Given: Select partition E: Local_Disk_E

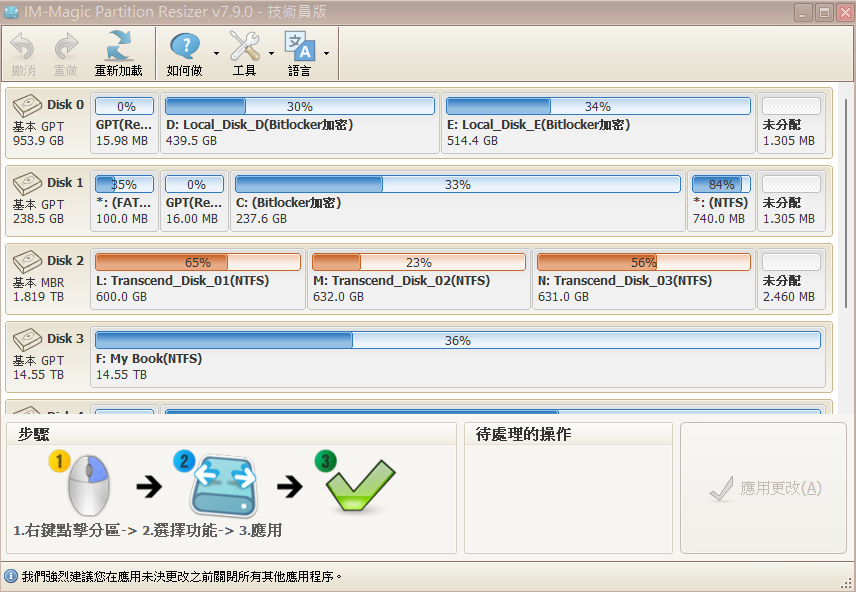Looking at the screenshot, I should [597, 124].
